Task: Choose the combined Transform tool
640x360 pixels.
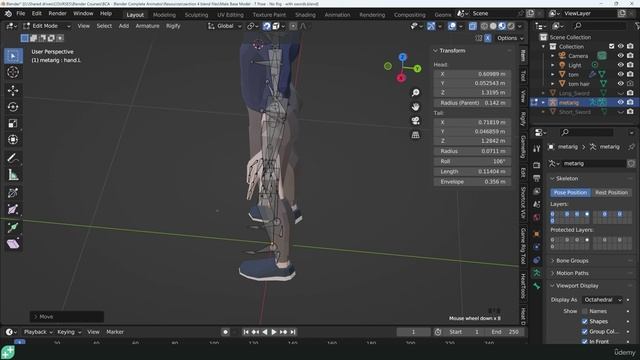Action: click(x=13, y=140)
